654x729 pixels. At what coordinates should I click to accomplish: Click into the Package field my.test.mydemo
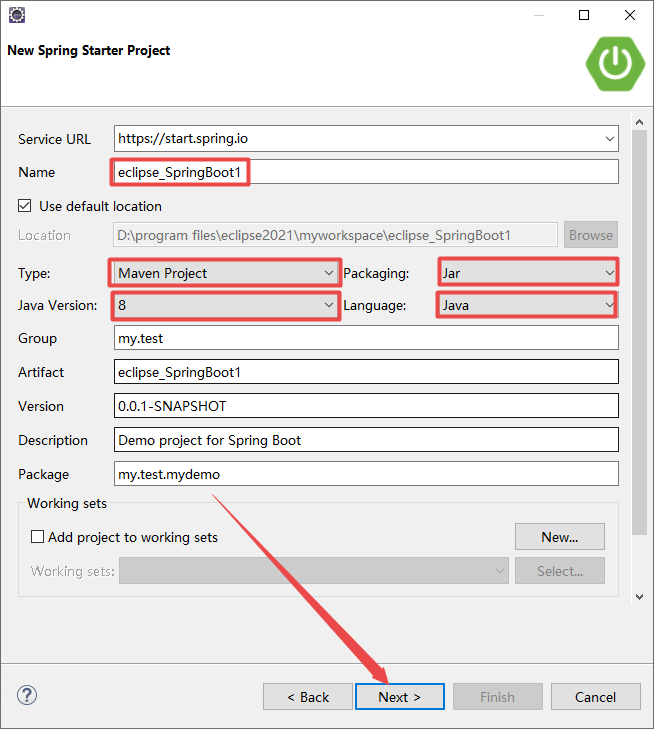point(366,474)
